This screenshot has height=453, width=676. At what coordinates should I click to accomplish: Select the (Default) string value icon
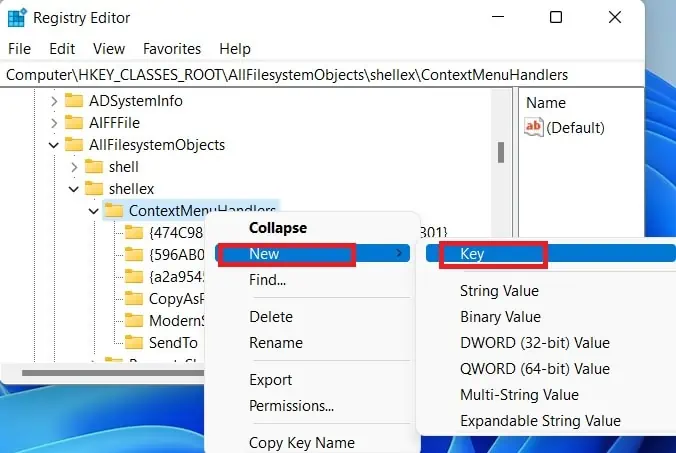pos(534,127)
